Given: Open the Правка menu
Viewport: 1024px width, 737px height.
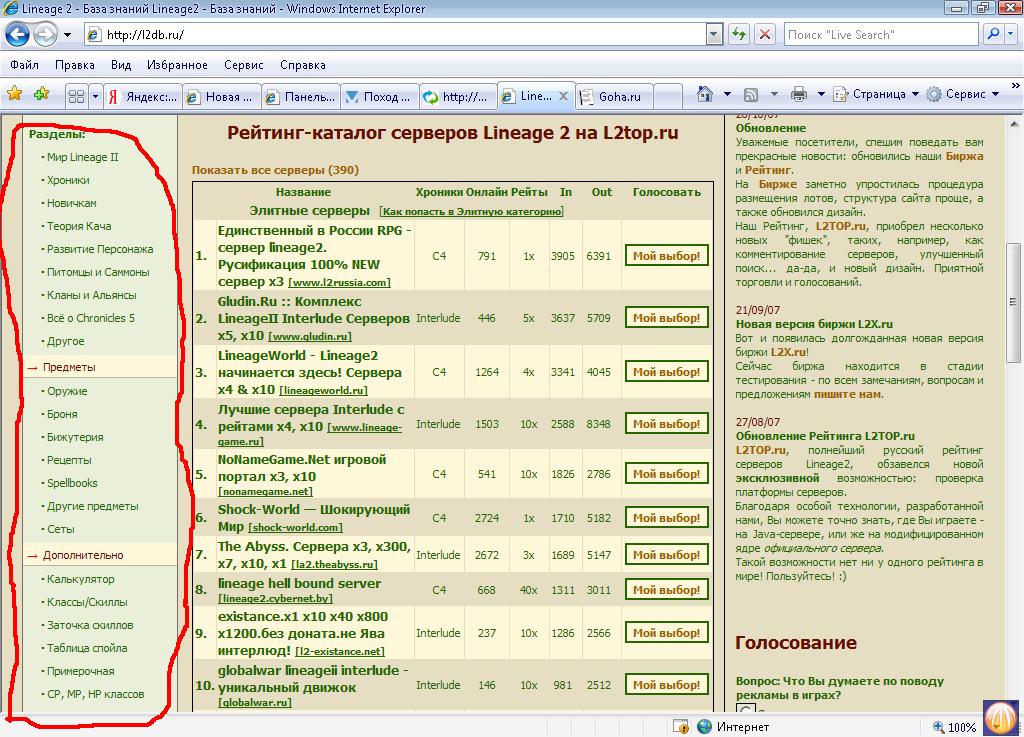Looking at the screenshot, I should tap(74, 65).
